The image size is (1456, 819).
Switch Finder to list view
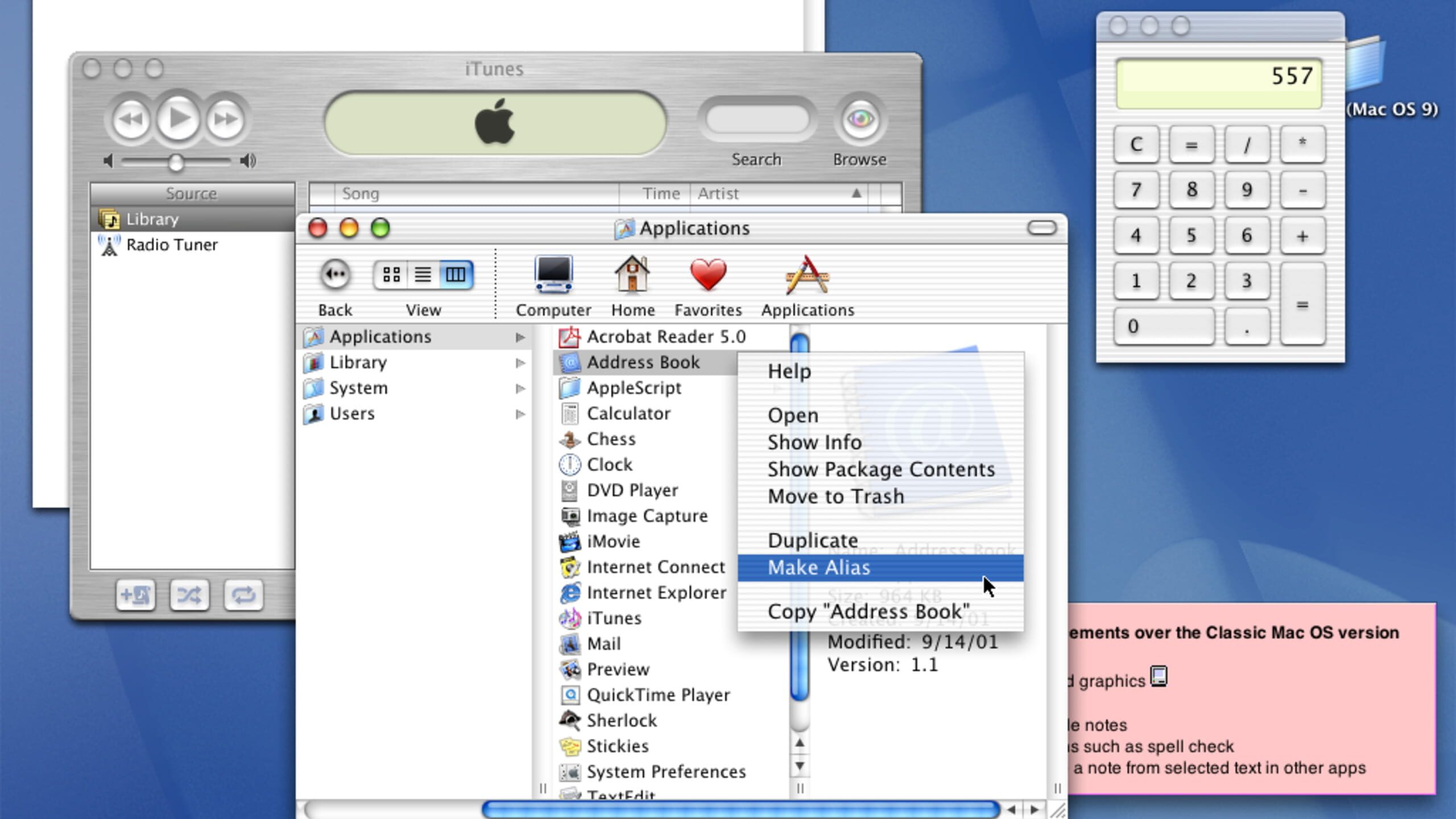[423, 275]
